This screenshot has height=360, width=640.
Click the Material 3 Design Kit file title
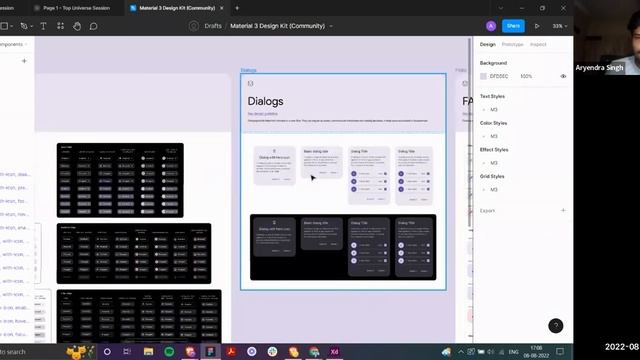click(278, 26)
